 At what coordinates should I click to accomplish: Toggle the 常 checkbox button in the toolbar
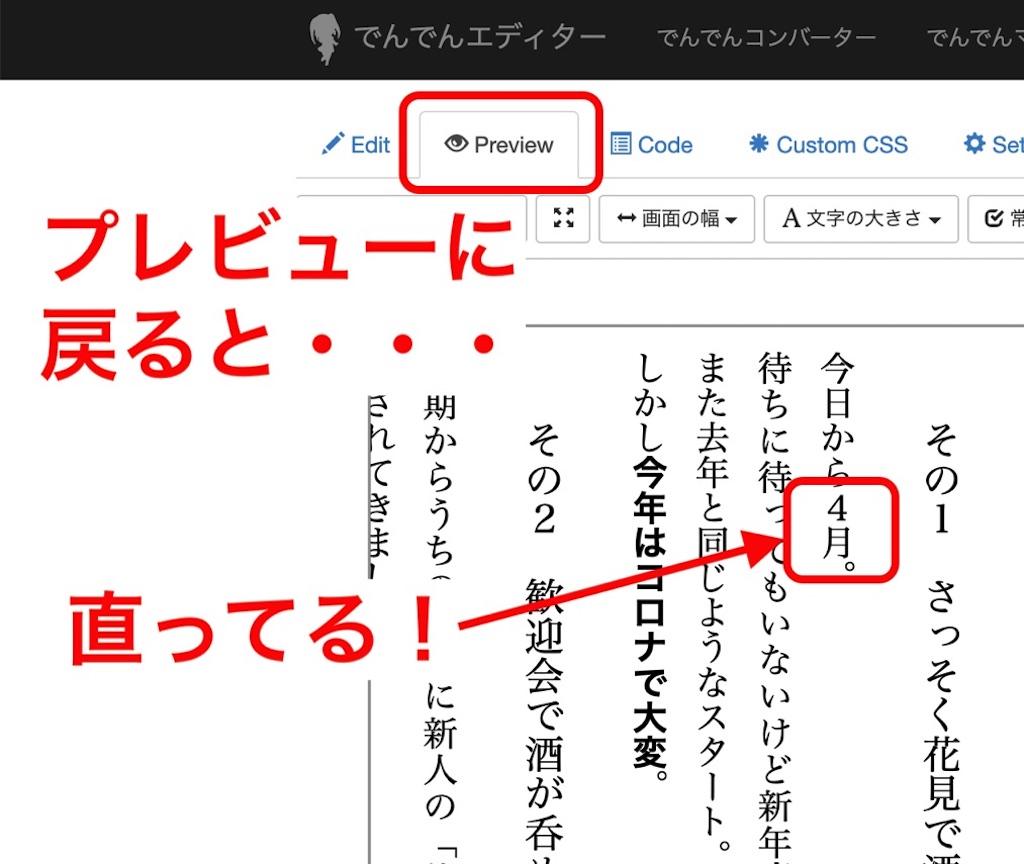click(x=997, y=219)
